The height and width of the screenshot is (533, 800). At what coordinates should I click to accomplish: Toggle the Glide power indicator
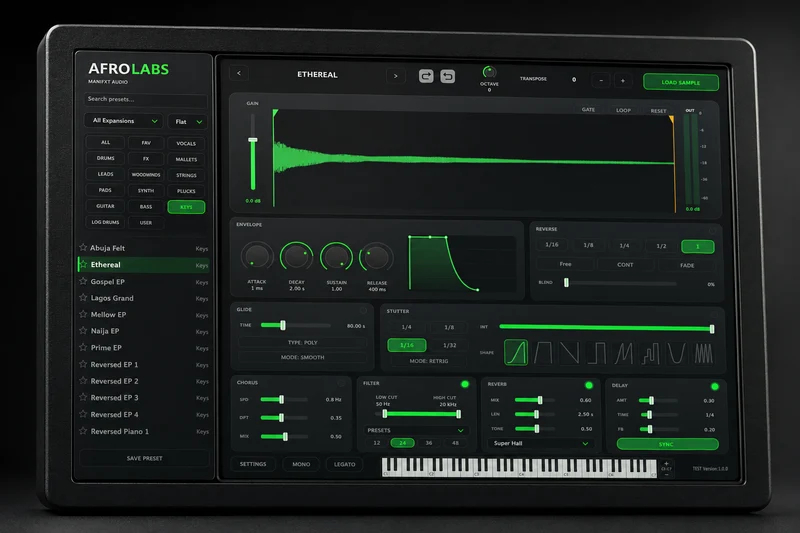tap(363, 310)
